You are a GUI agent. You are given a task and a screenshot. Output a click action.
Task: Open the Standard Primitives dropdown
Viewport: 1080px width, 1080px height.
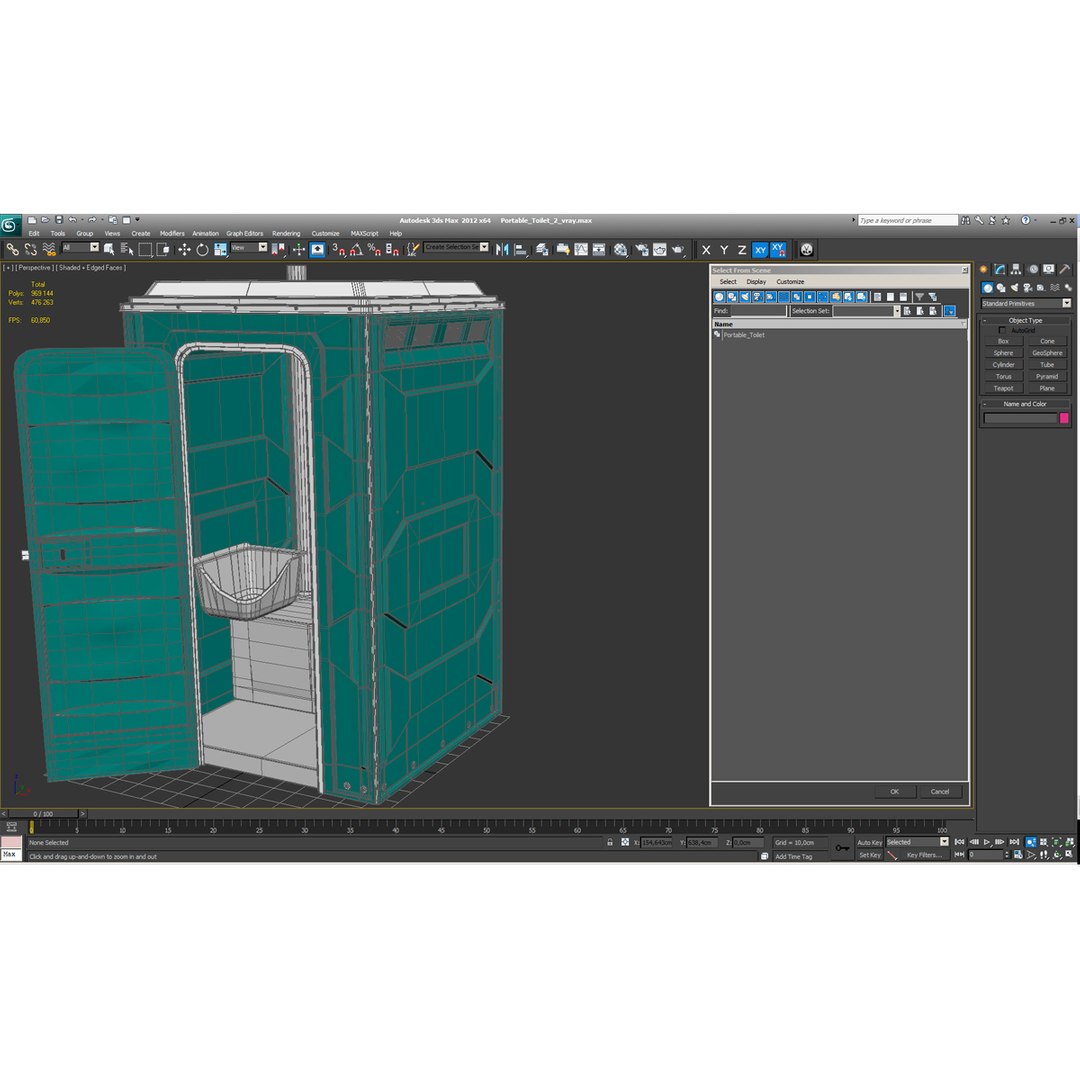pos(1026,303)
